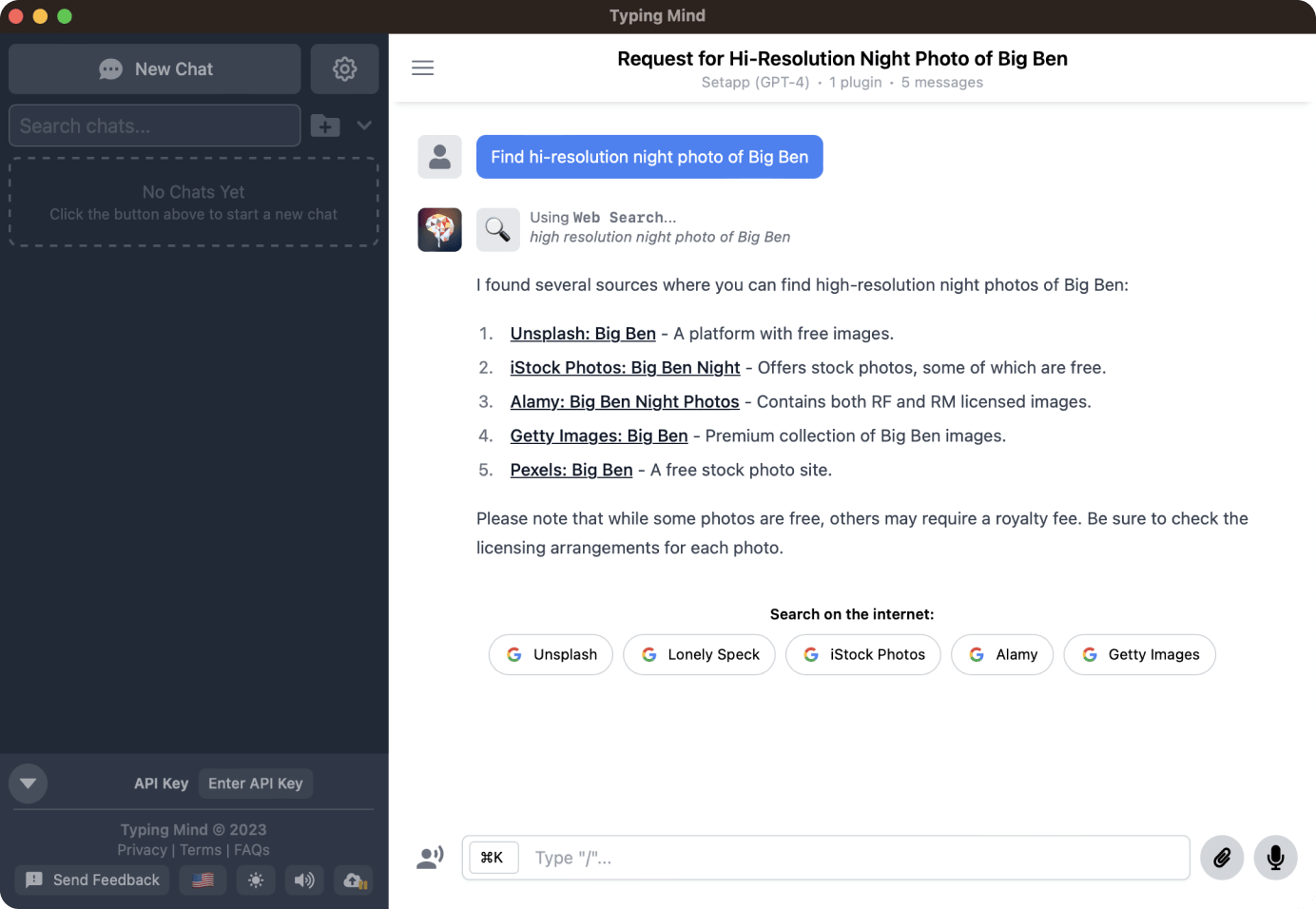Viewport: 1316px width, 909px height.
Task: Expand the chevron next to new folder
Action: coord(364,126)
